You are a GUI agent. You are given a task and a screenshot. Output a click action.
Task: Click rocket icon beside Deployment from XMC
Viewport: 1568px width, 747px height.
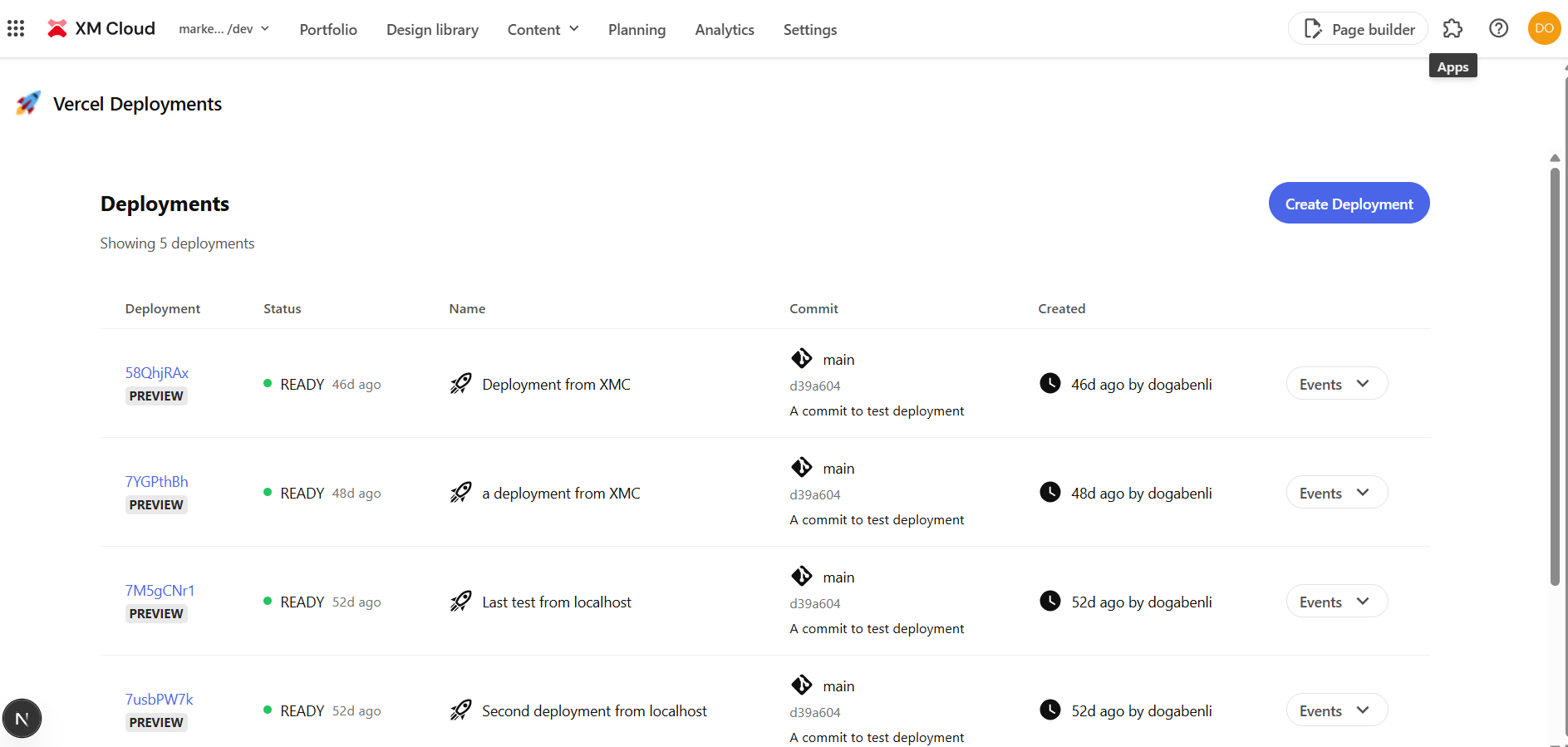tap(461, 384)
